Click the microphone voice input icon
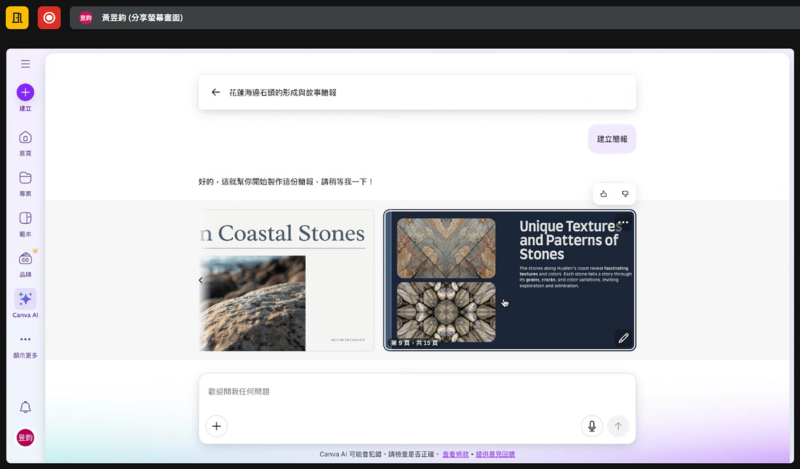 (592, 426)
